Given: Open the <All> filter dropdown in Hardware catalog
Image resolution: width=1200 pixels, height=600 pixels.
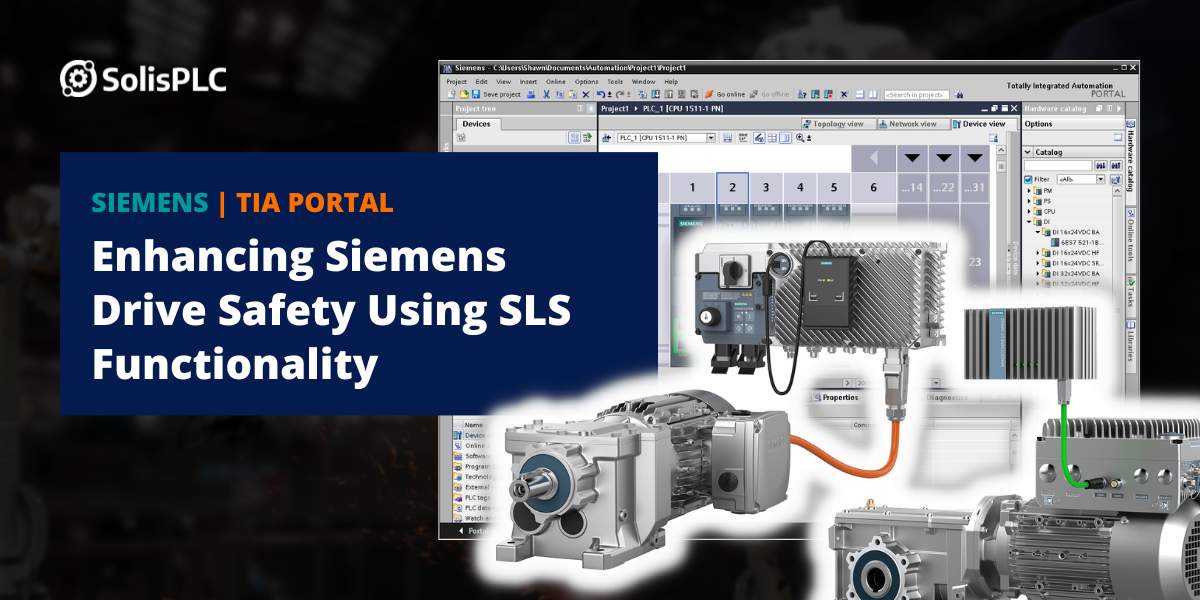Looking at the screenshot, I should pos(1100,180).
